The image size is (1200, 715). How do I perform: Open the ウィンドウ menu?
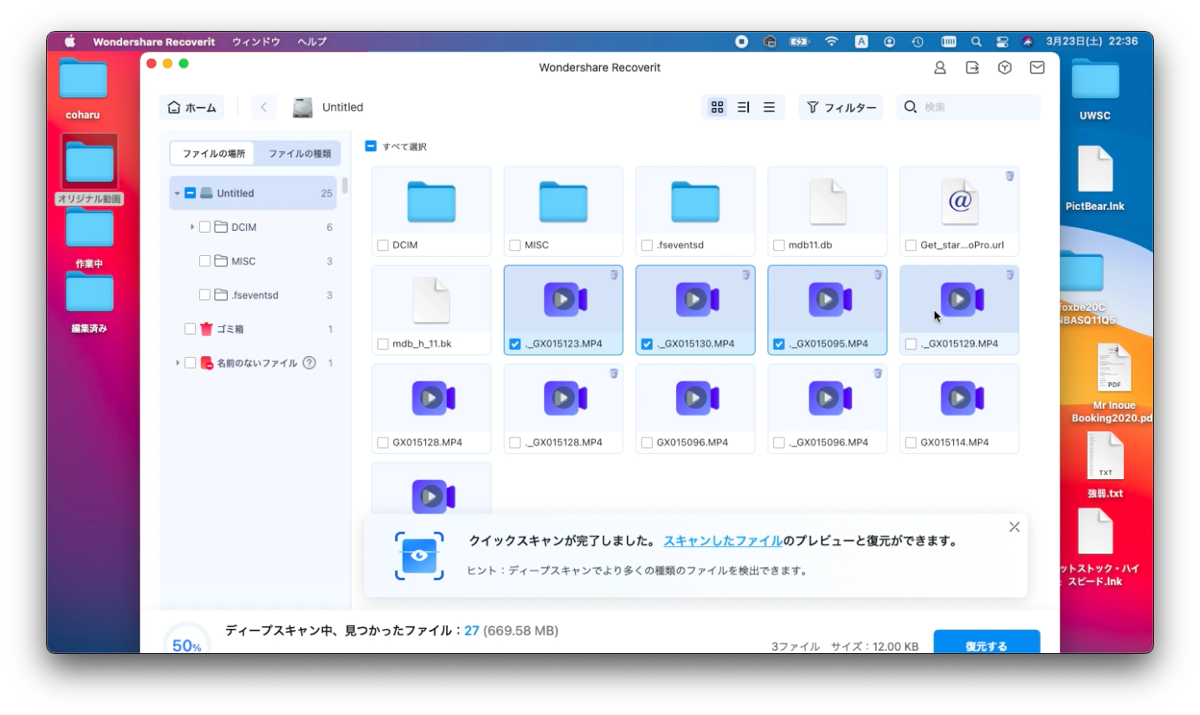coord(256,42)
